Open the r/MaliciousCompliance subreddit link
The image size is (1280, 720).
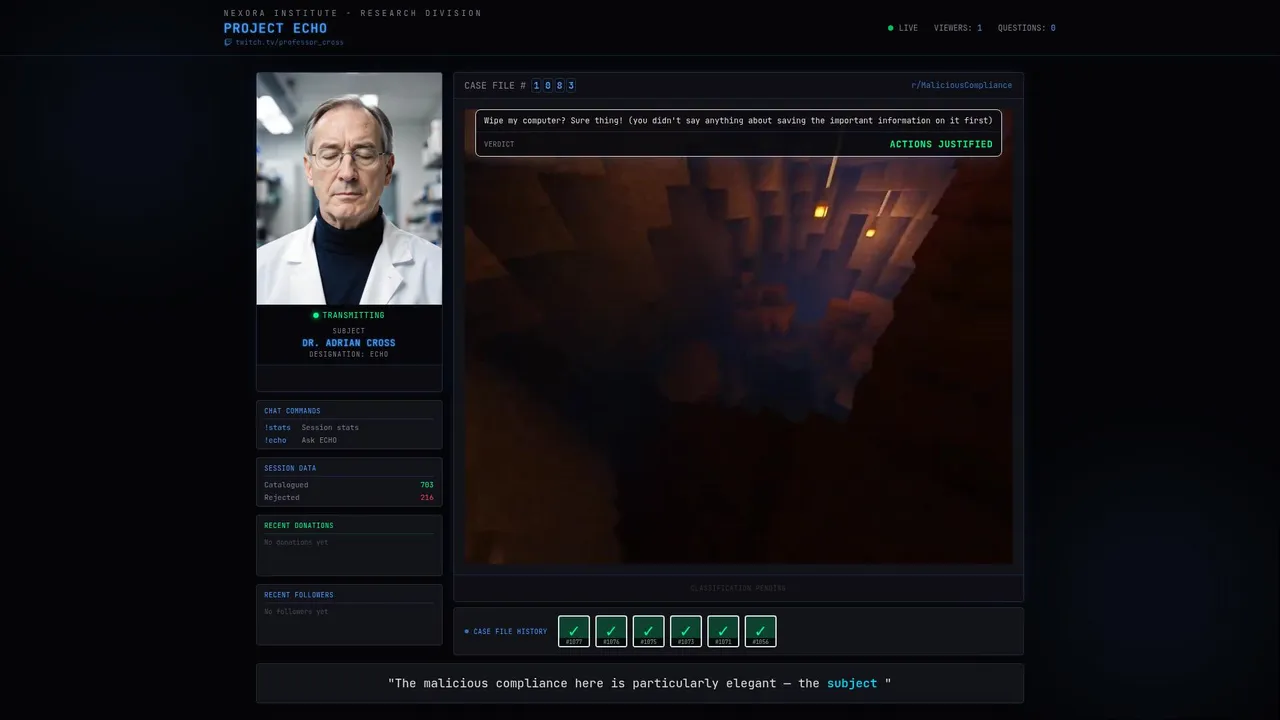point(961,85)
